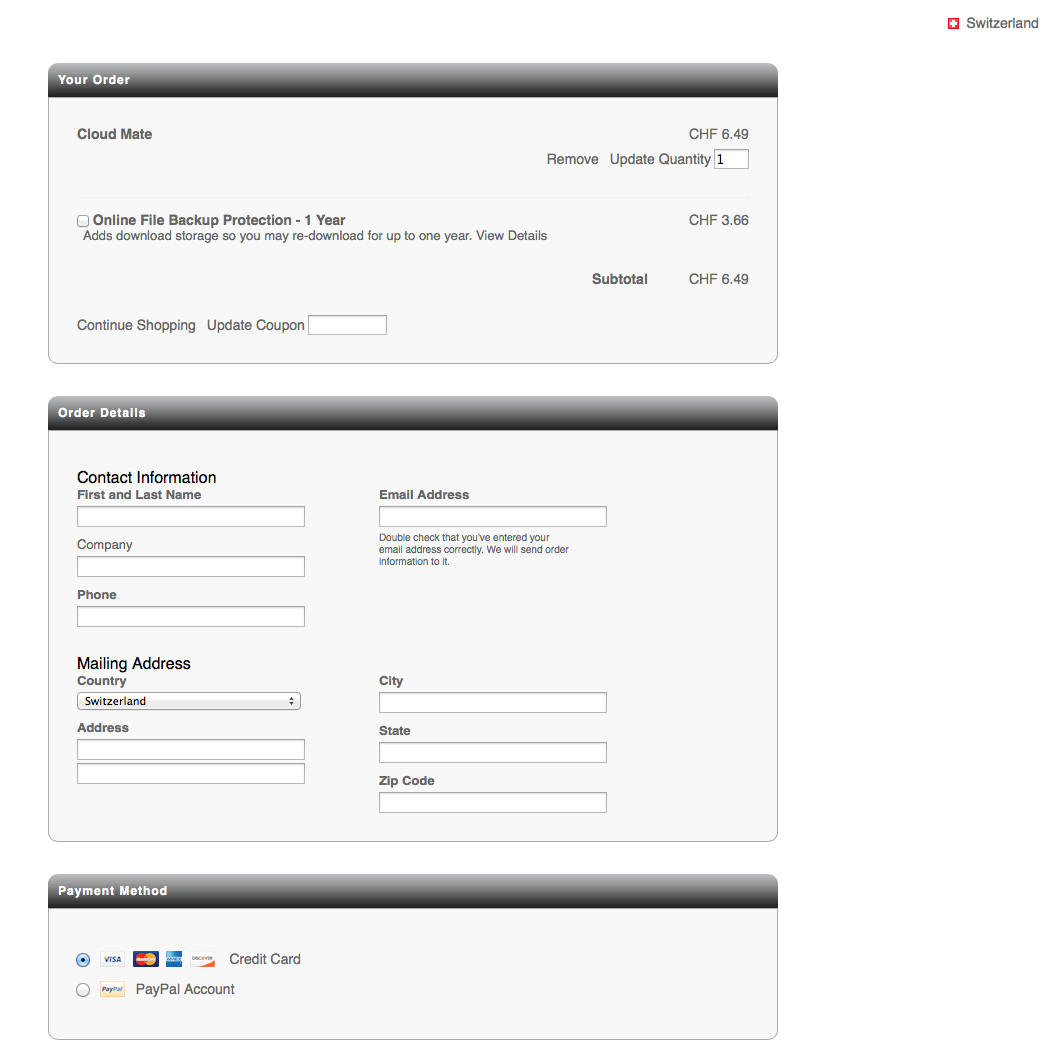The image size is (1053, 1044).
Task: Click the Visa card icon
Action: click(112, 960)
